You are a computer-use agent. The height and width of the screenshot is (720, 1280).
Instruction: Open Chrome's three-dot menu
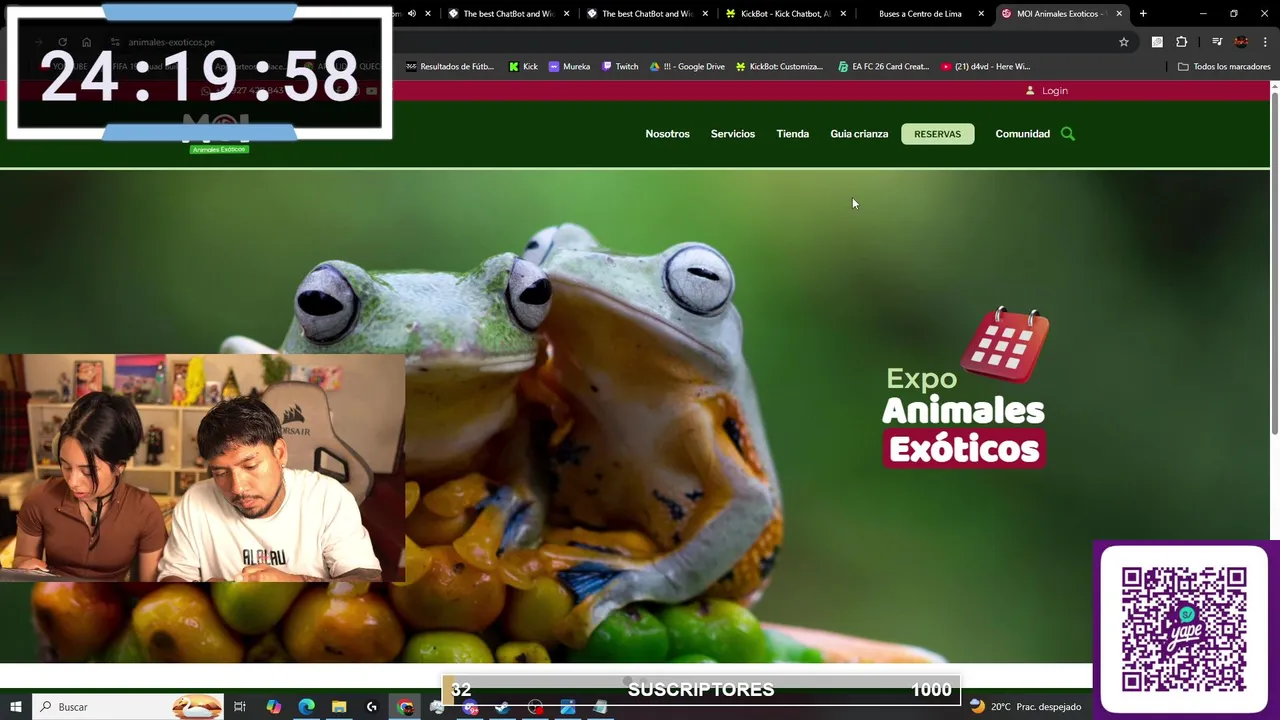click(1266, 42)
